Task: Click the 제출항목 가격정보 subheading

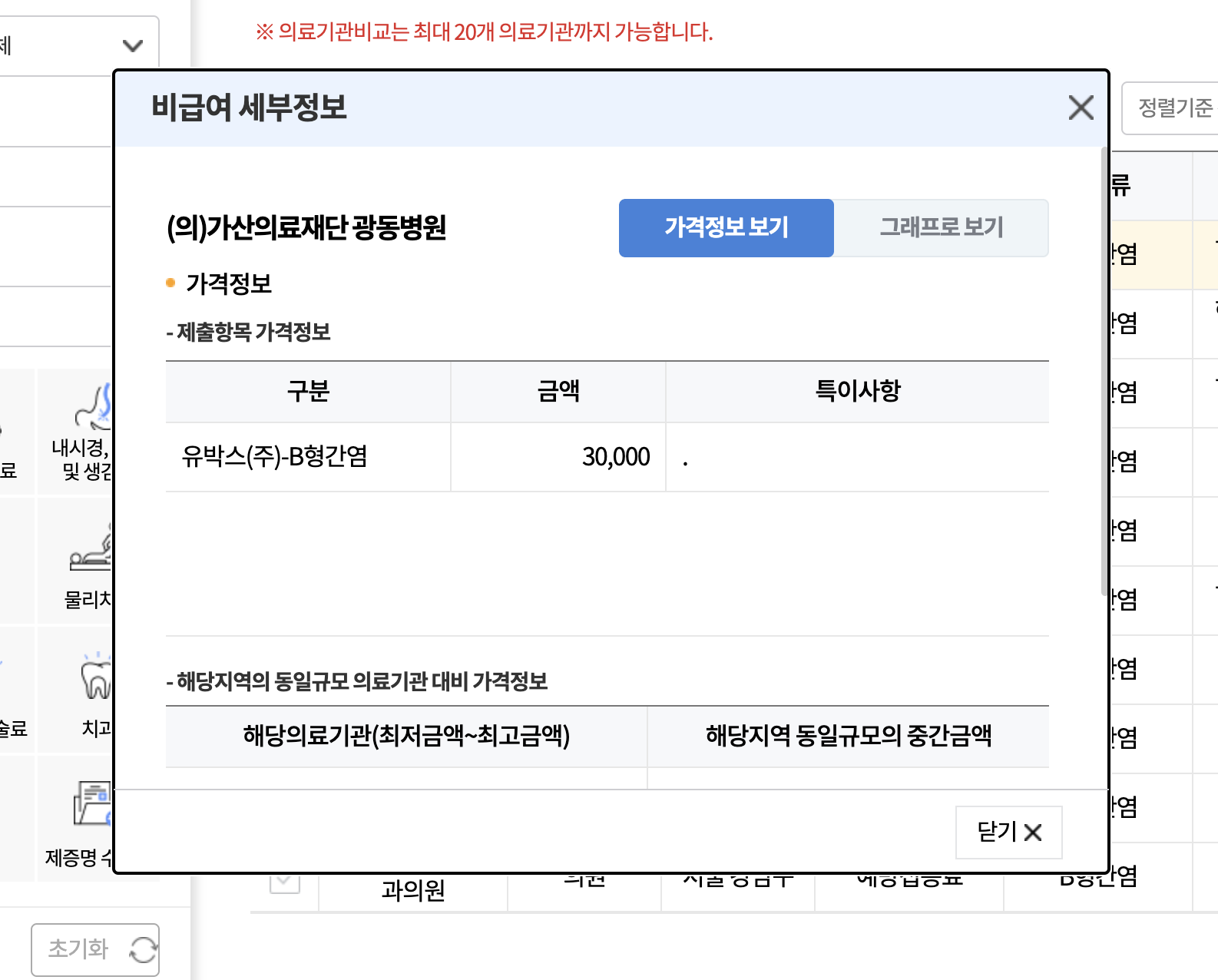Action: 248,332
